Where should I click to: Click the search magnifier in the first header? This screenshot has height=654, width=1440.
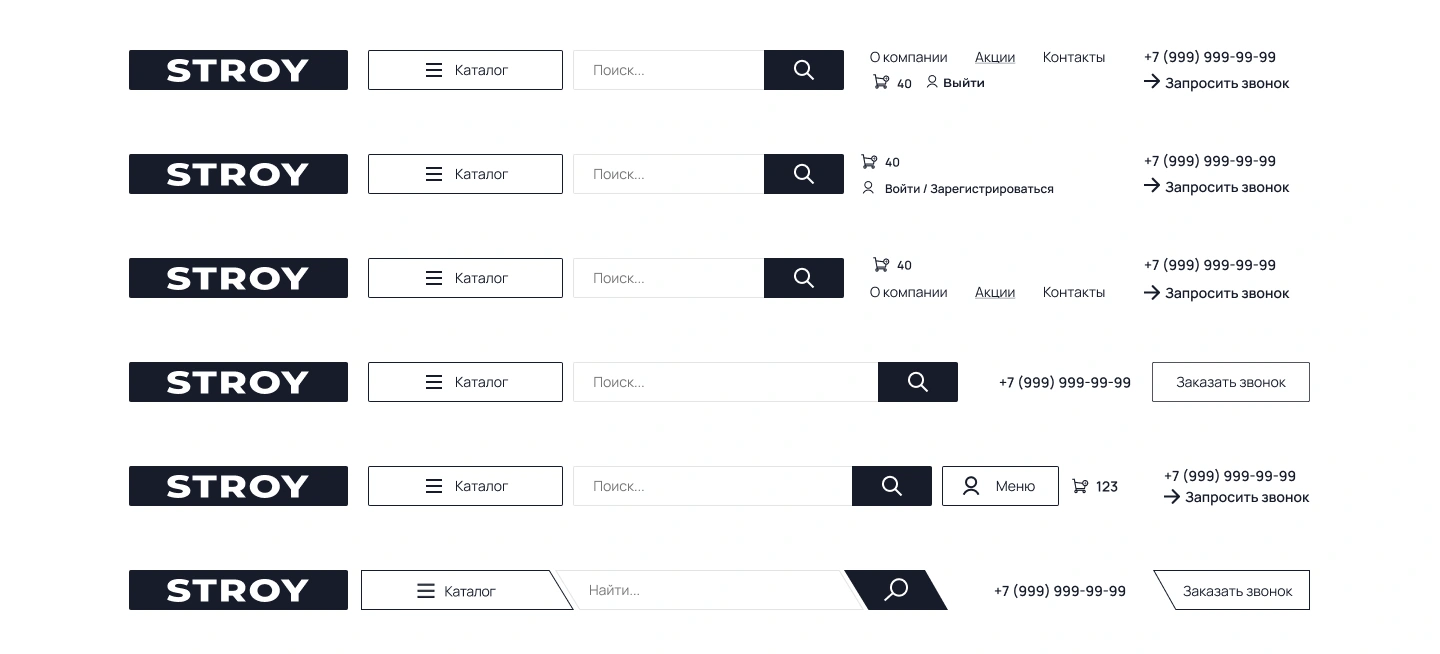pyautogui.click(x=804, y=70)
